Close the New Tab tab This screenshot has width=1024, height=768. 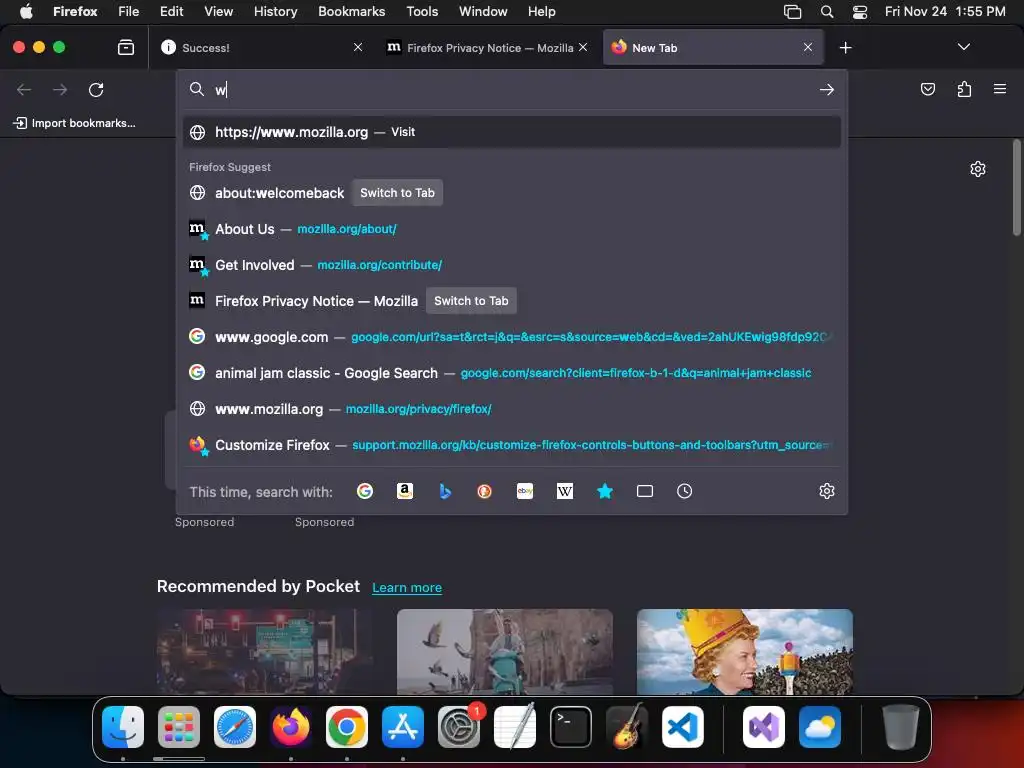[x=808, y=47]
